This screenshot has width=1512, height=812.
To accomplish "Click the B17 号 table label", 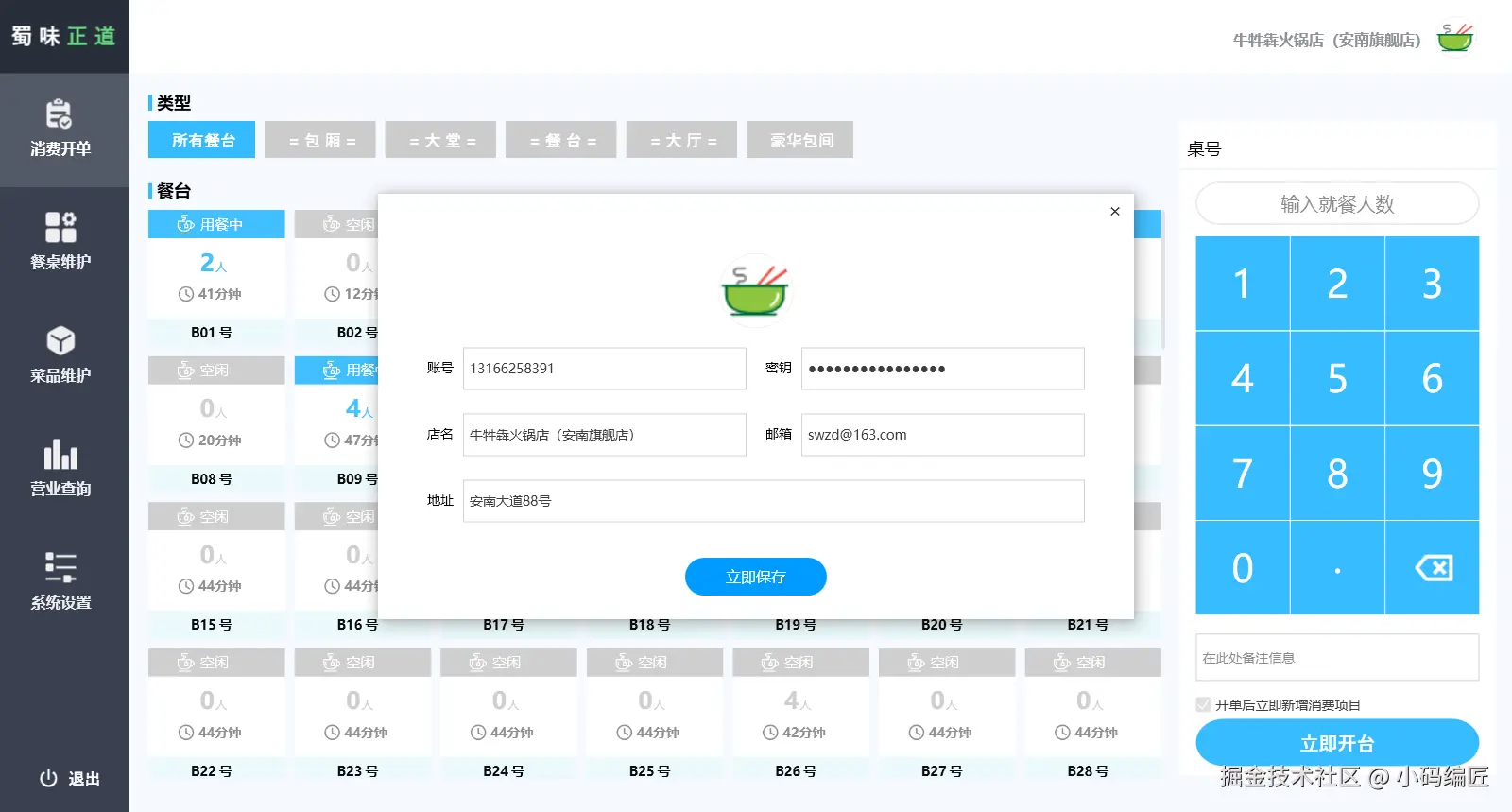I will click(504, 625).
